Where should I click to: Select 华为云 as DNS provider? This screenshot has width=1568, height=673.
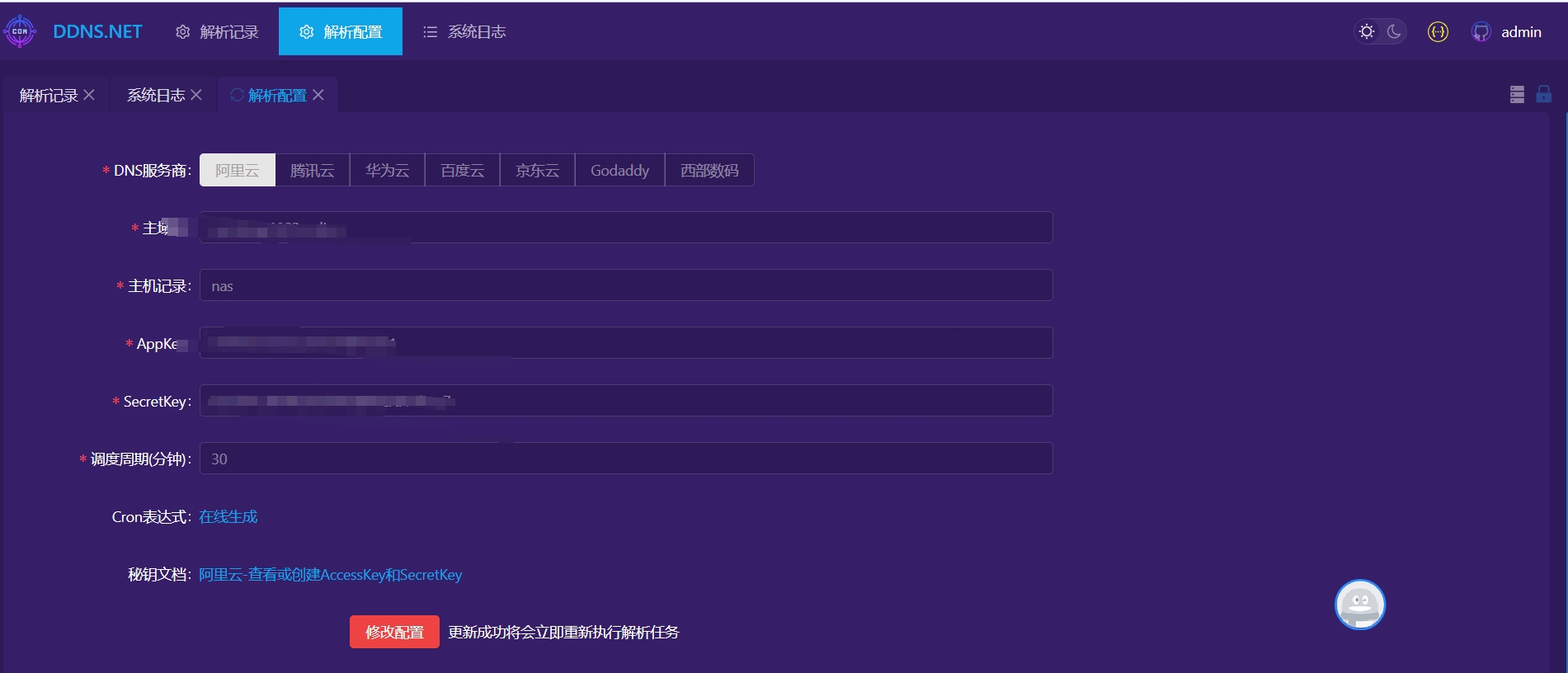pos(388,170)
